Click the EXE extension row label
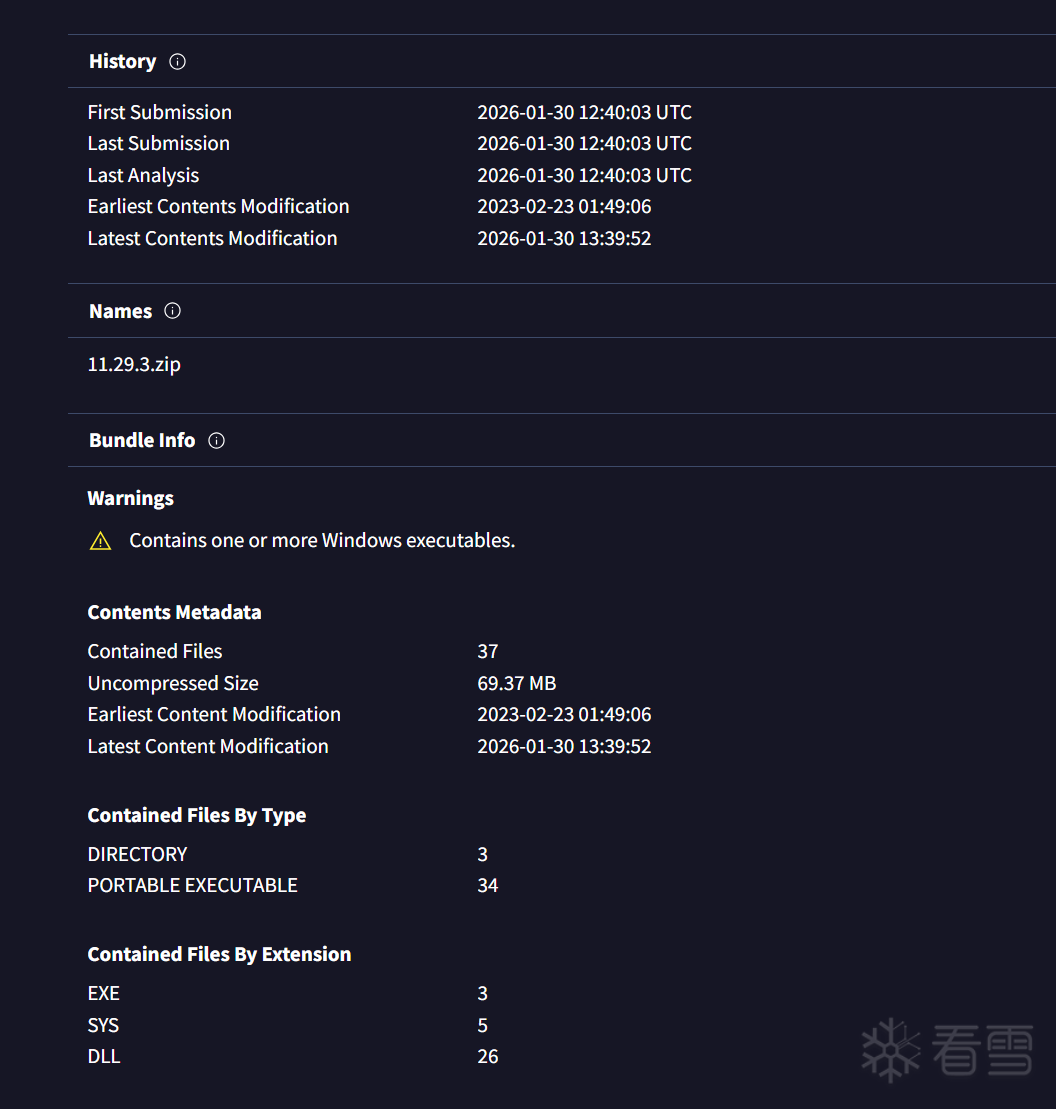This screenshot has height=1109, width=1056. pos(103,993)
